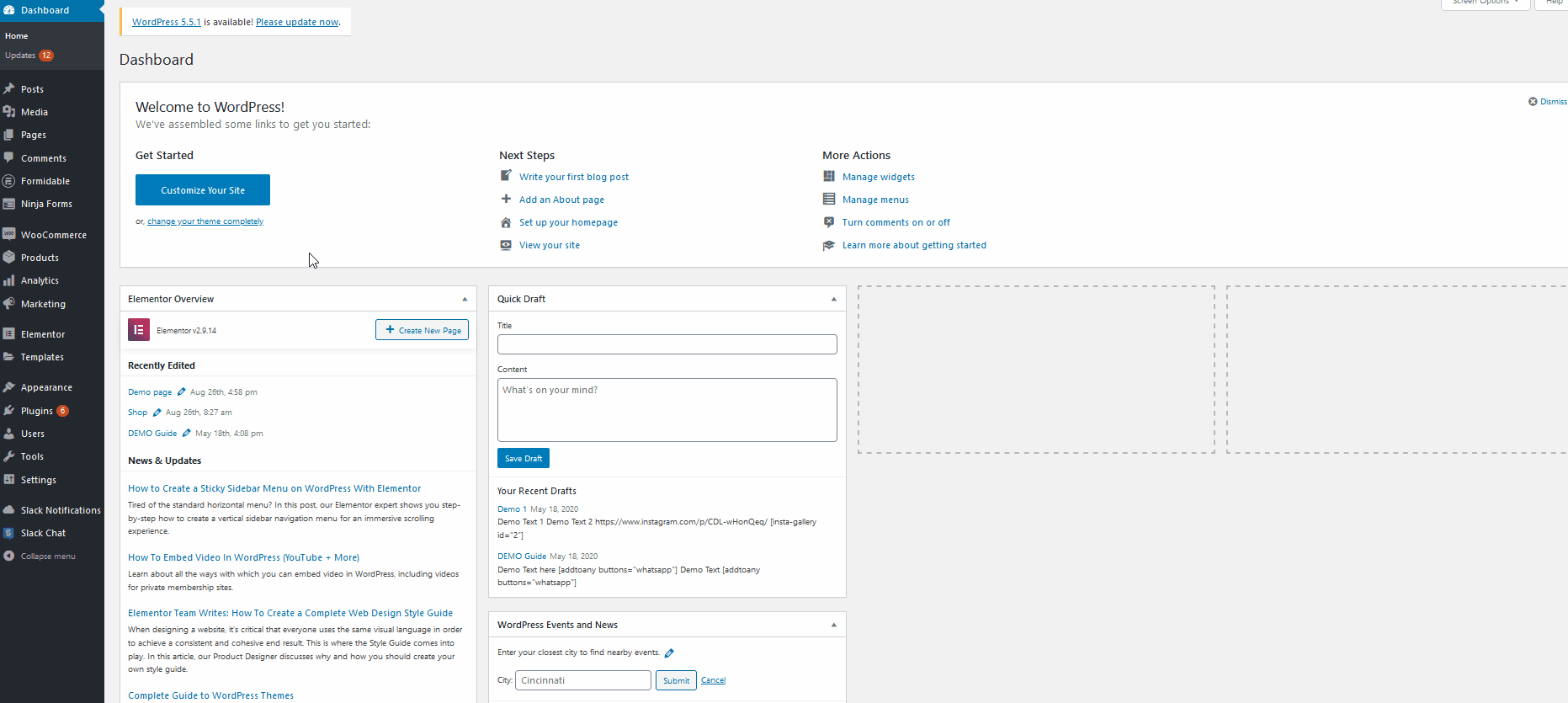Click Turn comments on or off link

pos(896,222)
